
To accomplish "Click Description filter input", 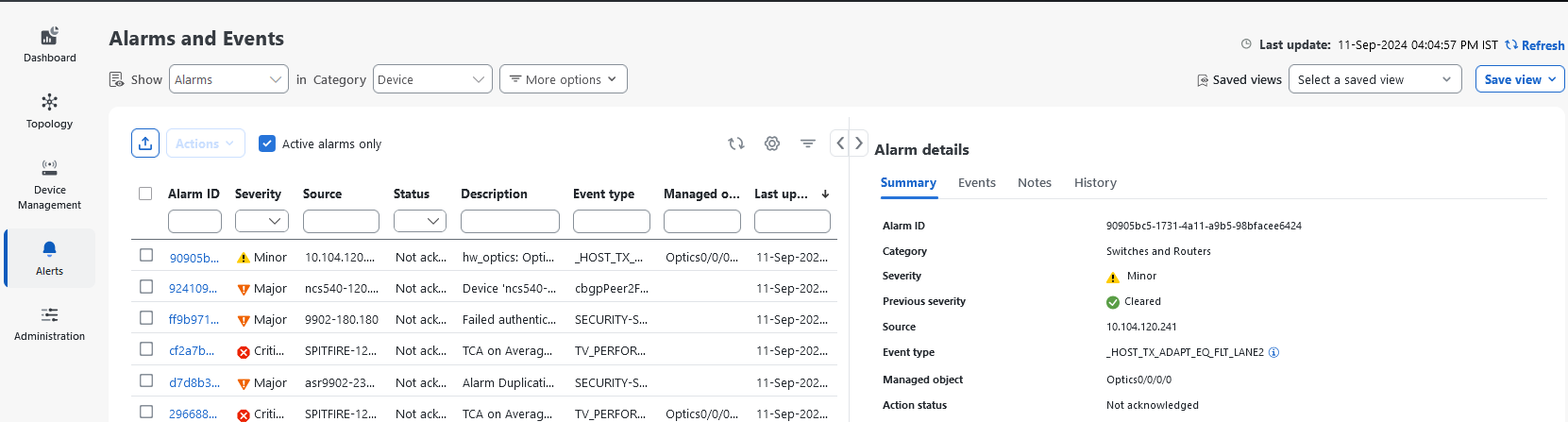I will point(510,221).
